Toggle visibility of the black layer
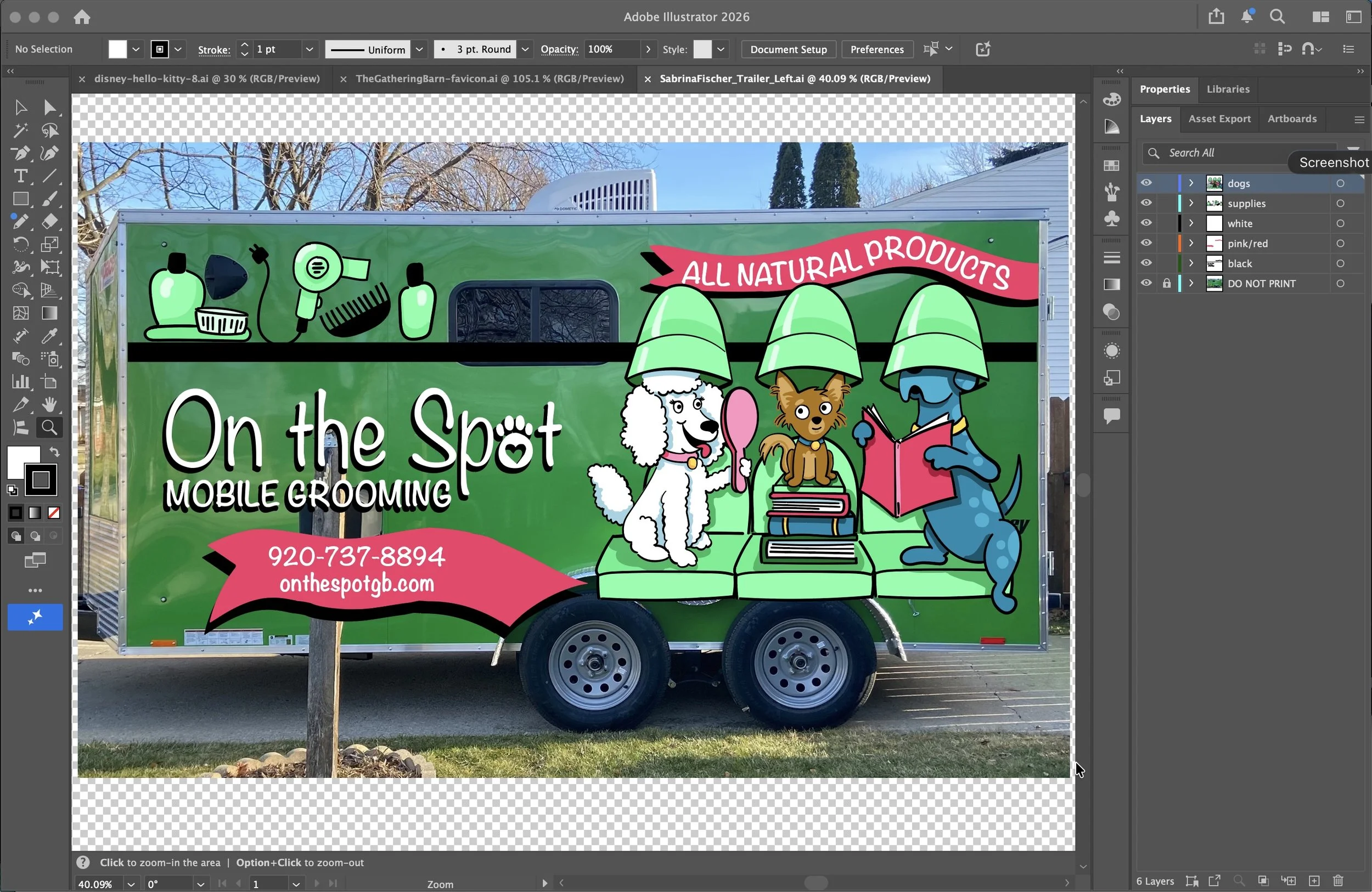 [1146, 263]
